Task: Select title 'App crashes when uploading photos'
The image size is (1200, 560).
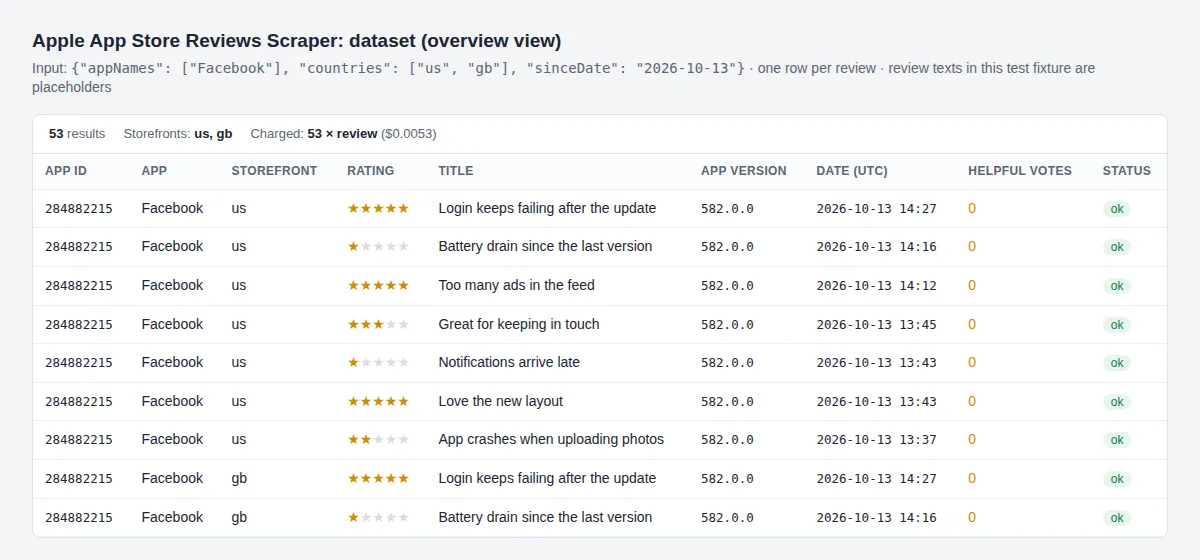Action: (x=551, y=439)
